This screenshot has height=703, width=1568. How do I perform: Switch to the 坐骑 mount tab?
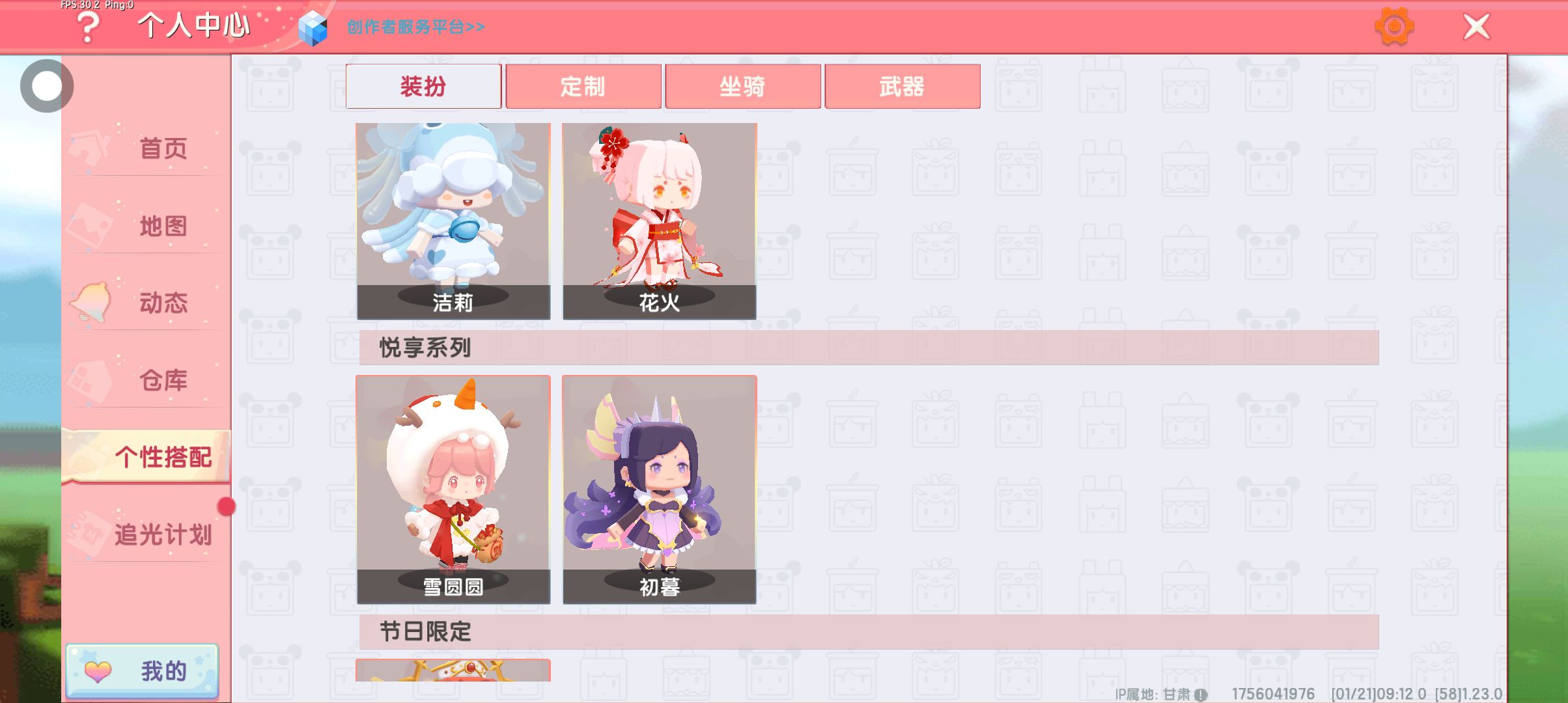click(743, 86)
